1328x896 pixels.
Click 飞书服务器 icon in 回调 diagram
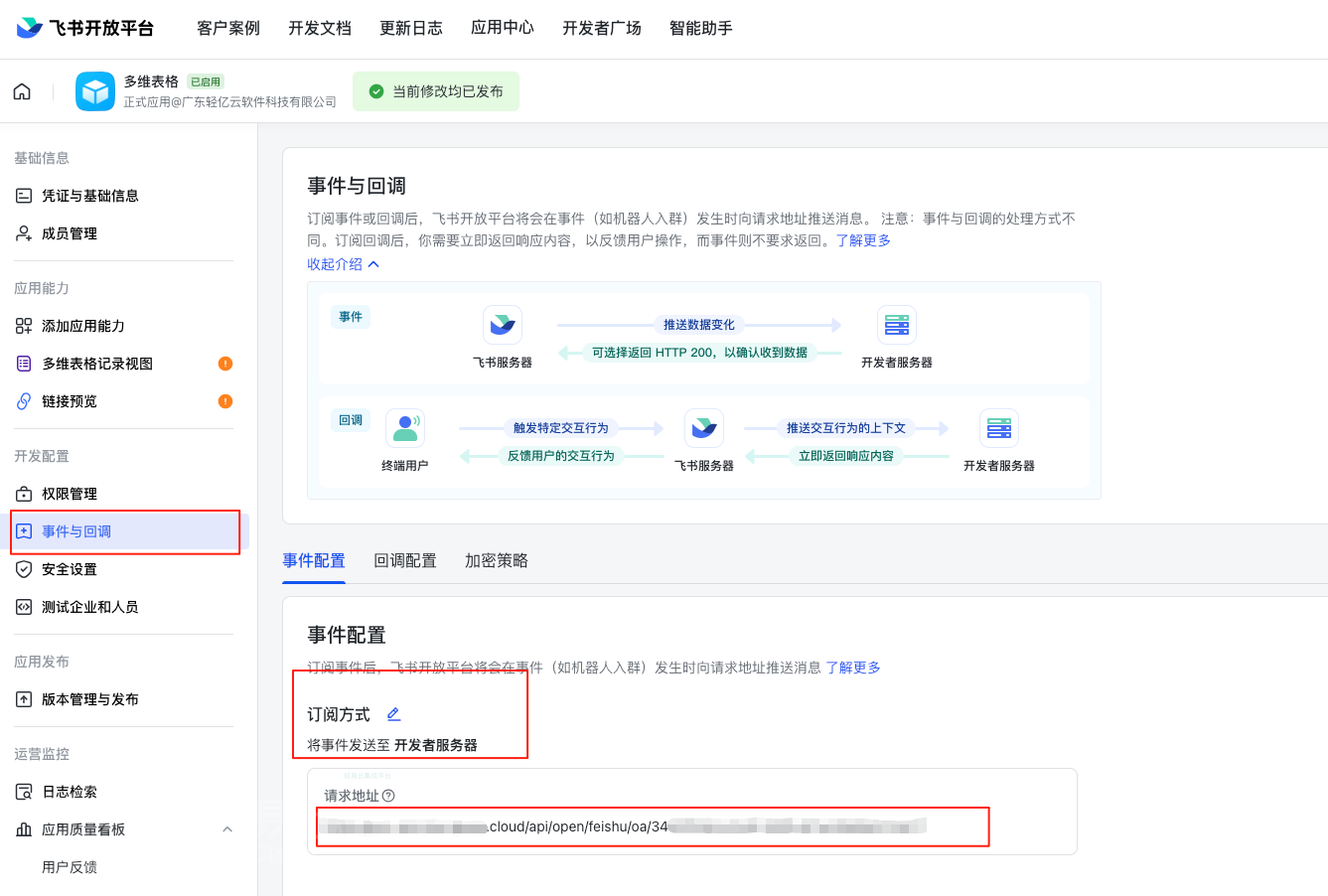pos(704,428)
